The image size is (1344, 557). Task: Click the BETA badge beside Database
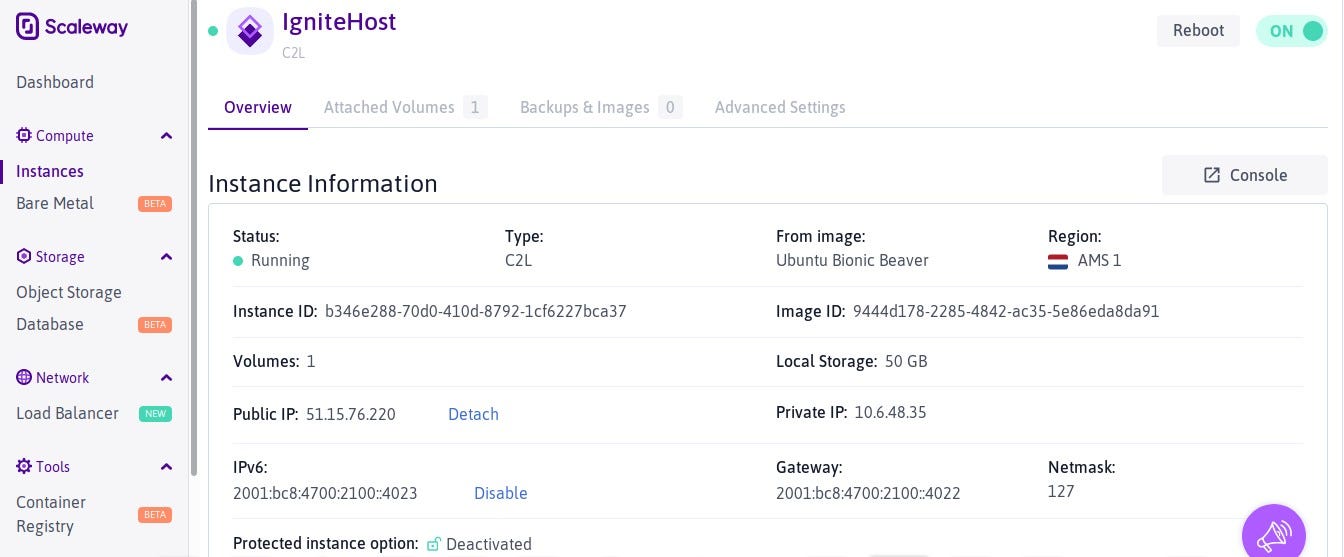tap(155, 325)
